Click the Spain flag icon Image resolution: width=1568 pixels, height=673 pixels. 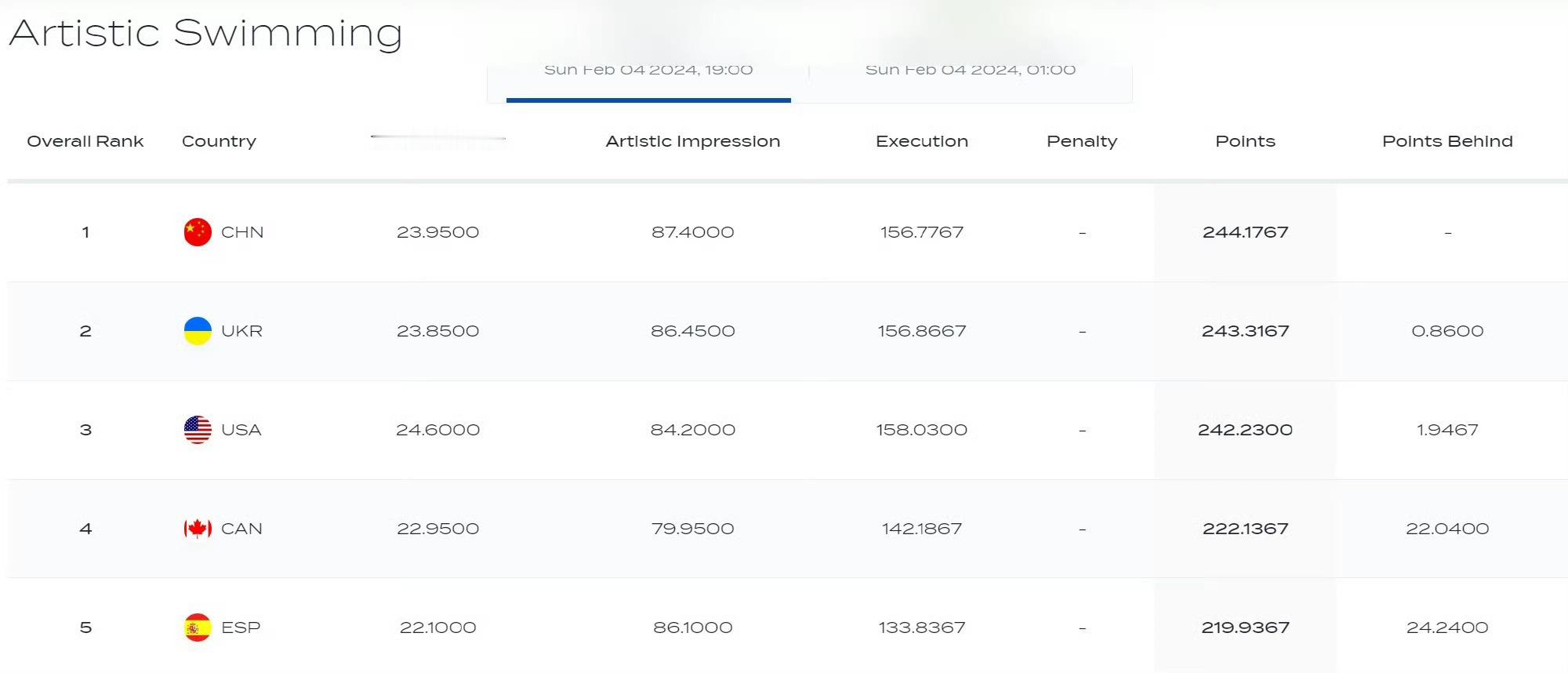(198, 628)
